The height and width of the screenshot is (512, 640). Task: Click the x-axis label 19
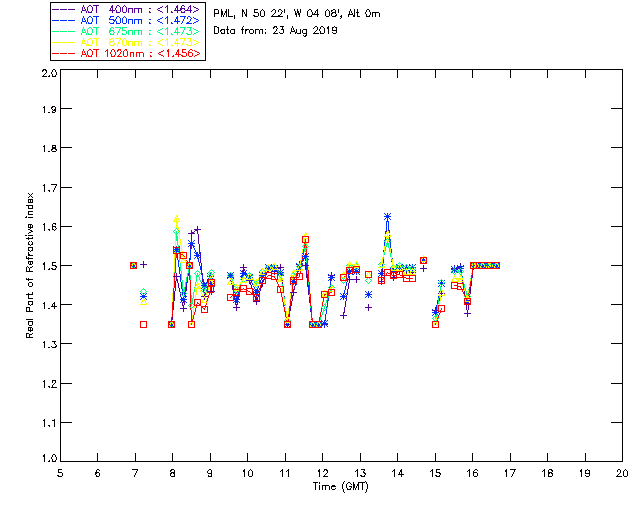click(x=585, y=473)
